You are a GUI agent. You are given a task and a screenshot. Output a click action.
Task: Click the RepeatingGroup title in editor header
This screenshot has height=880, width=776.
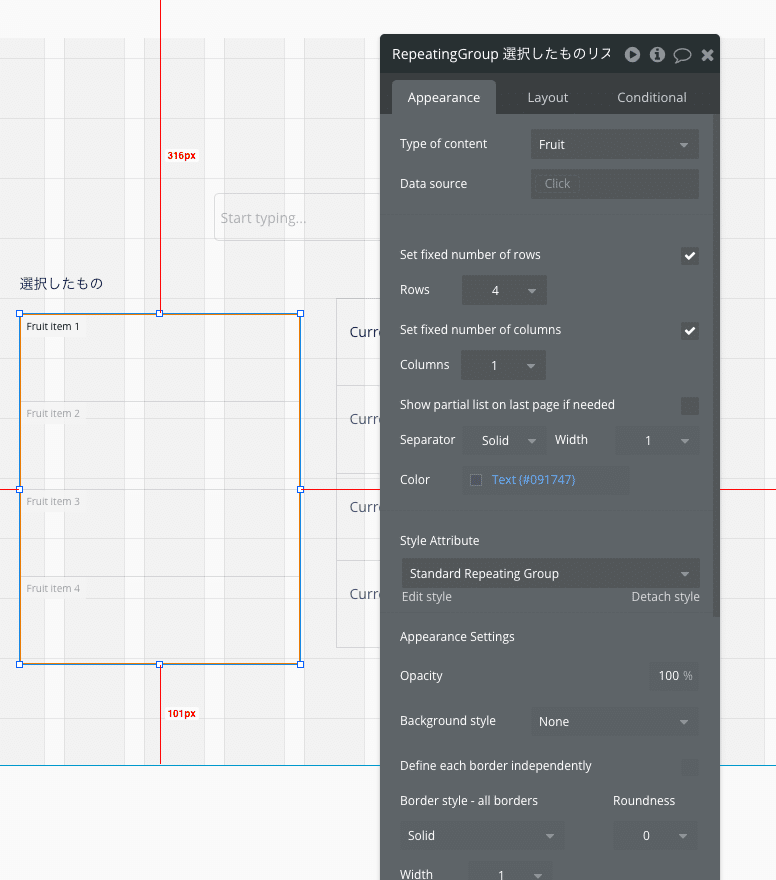[x=502, y=54]
